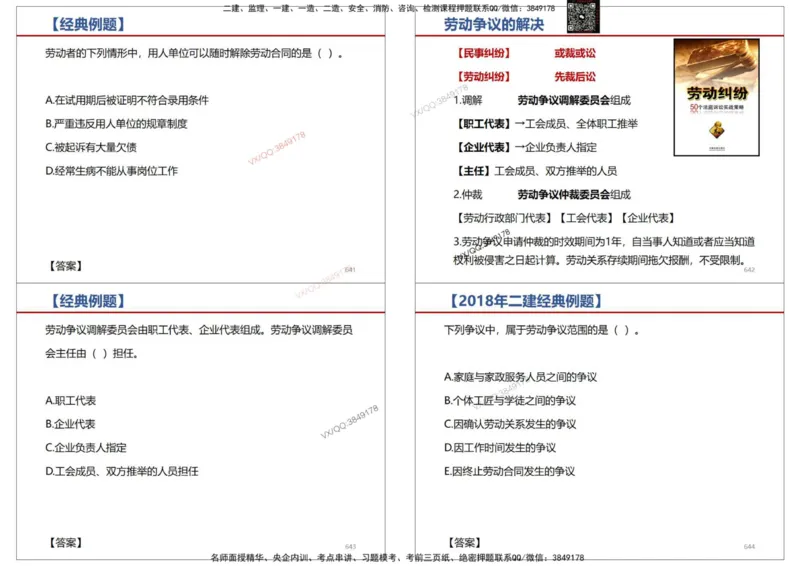Image resolution: width=800 pixels, height=566 pixels.
Task: Click the footer line 名师面授精华 contact text
Action: pyautogui.click(x=397, y=558)
